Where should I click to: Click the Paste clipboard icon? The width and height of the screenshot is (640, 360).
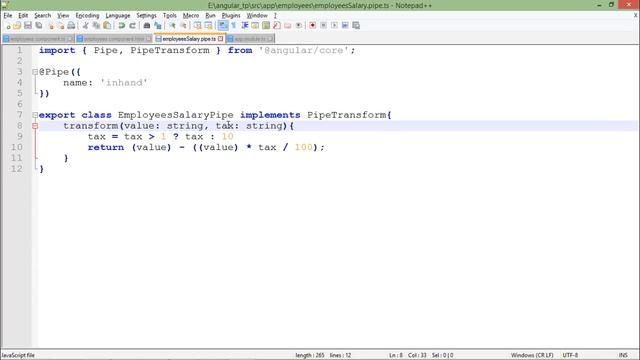pos(107,26)
